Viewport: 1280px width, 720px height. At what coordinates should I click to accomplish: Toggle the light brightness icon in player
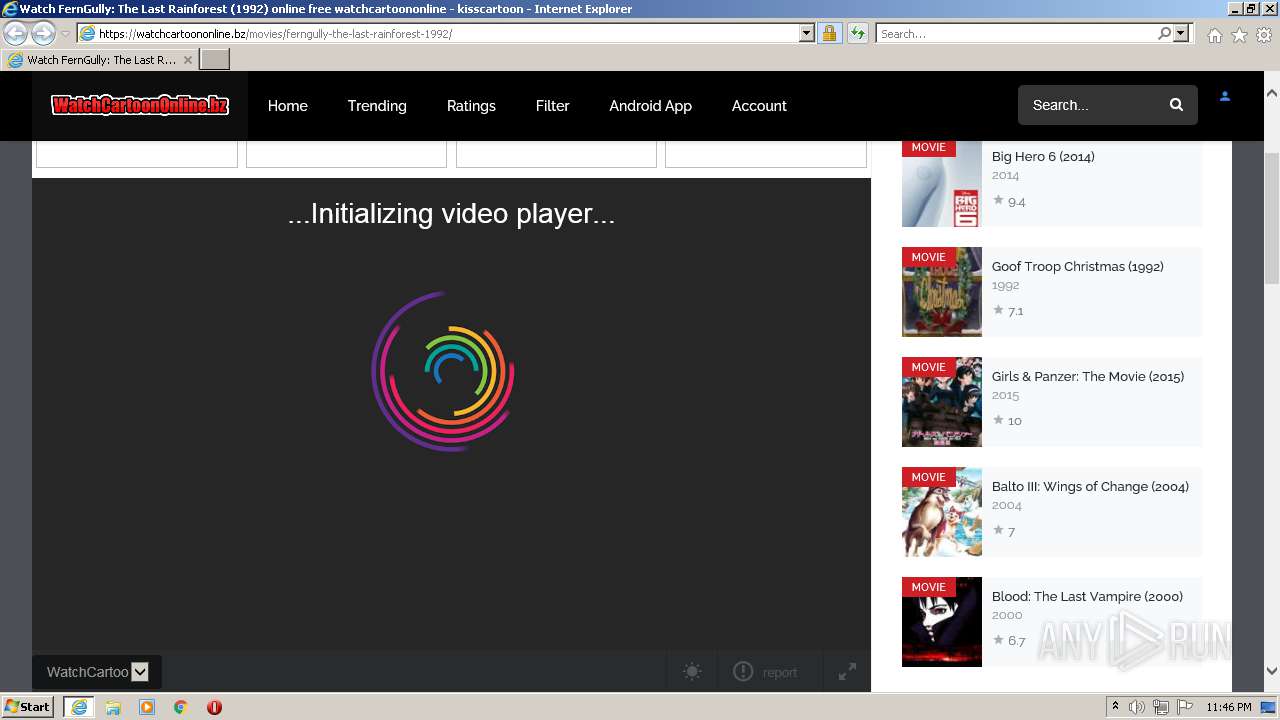point(692,672)
